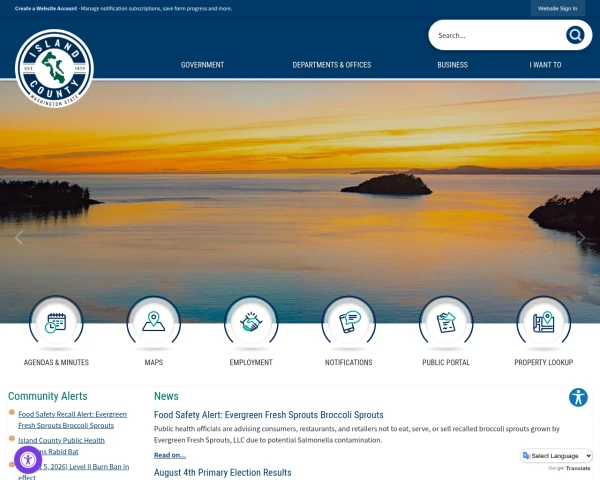This screenshot has width=600, height=480.
Task: Open August 4th Primary Election Results headline
Action: (223, 473)
